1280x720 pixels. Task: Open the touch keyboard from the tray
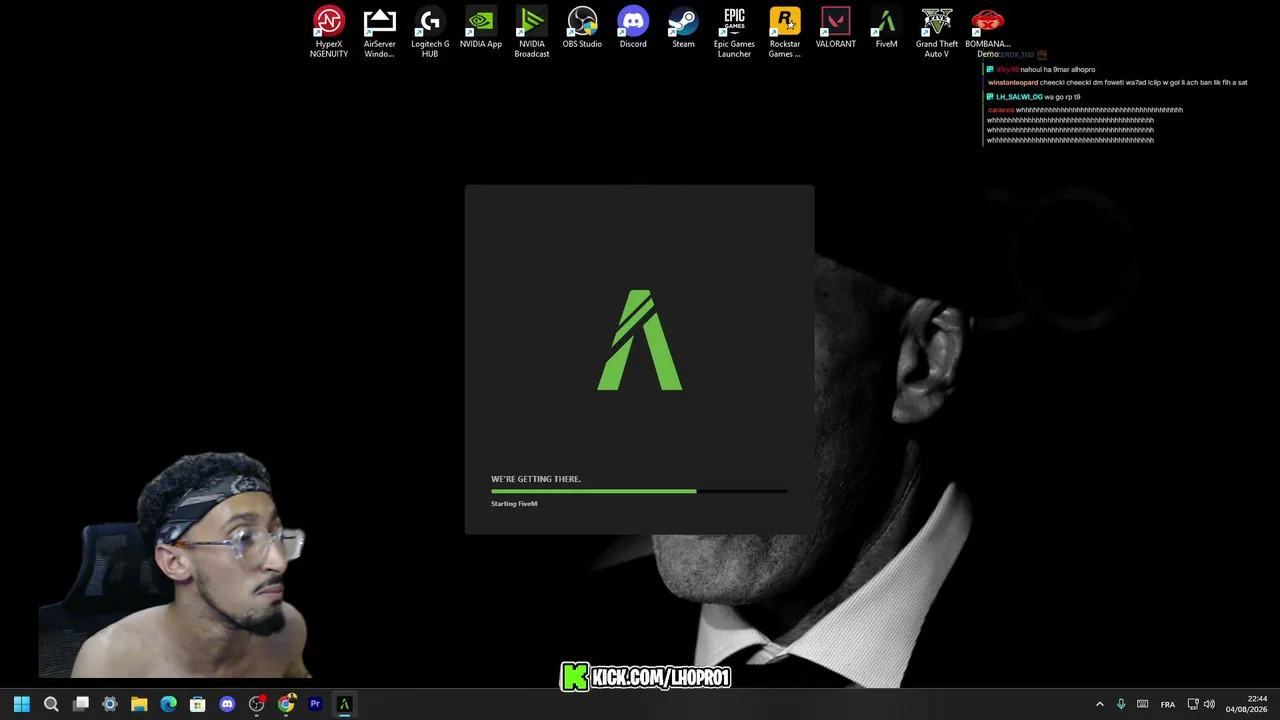pos(1143,704)
